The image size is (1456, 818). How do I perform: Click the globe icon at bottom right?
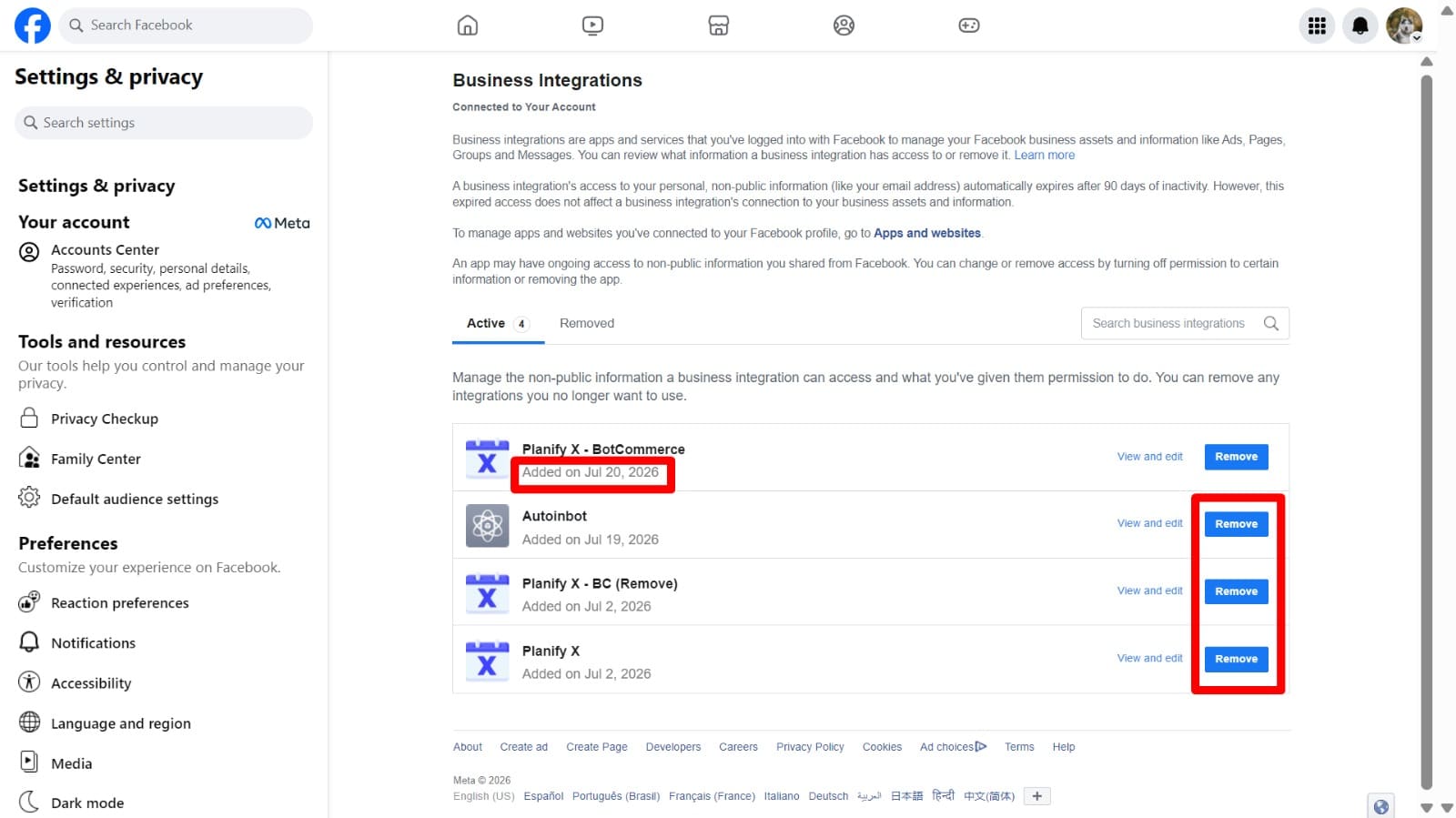point(1381,807)
